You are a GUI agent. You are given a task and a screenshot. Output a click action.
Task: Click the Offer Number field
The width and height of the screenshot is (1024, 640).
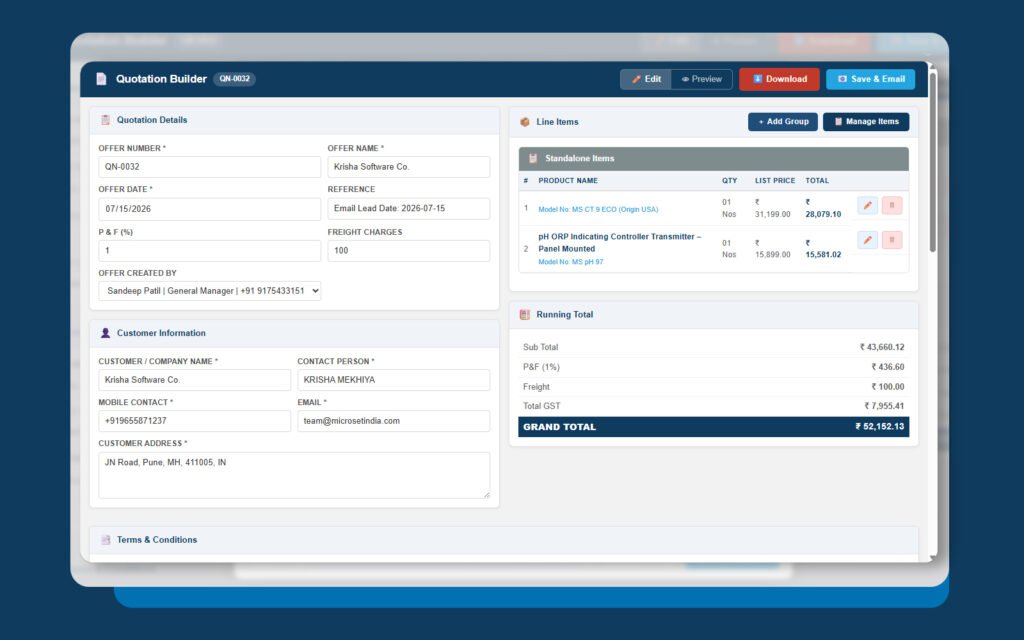tap(210, 167)
